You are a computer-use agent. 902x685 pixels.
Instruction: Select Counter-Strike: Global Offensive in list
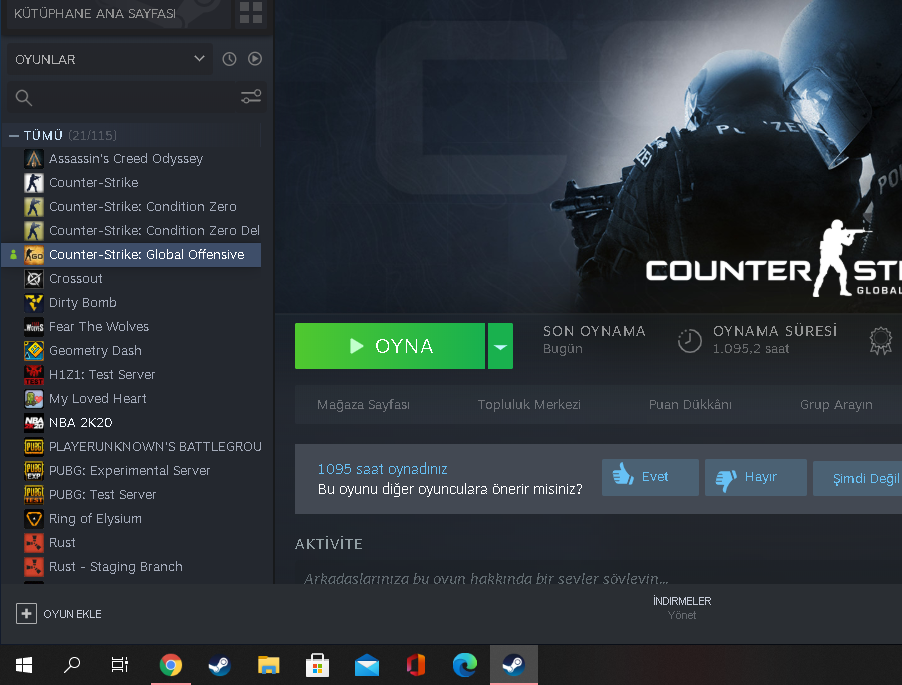pos(131,255)
